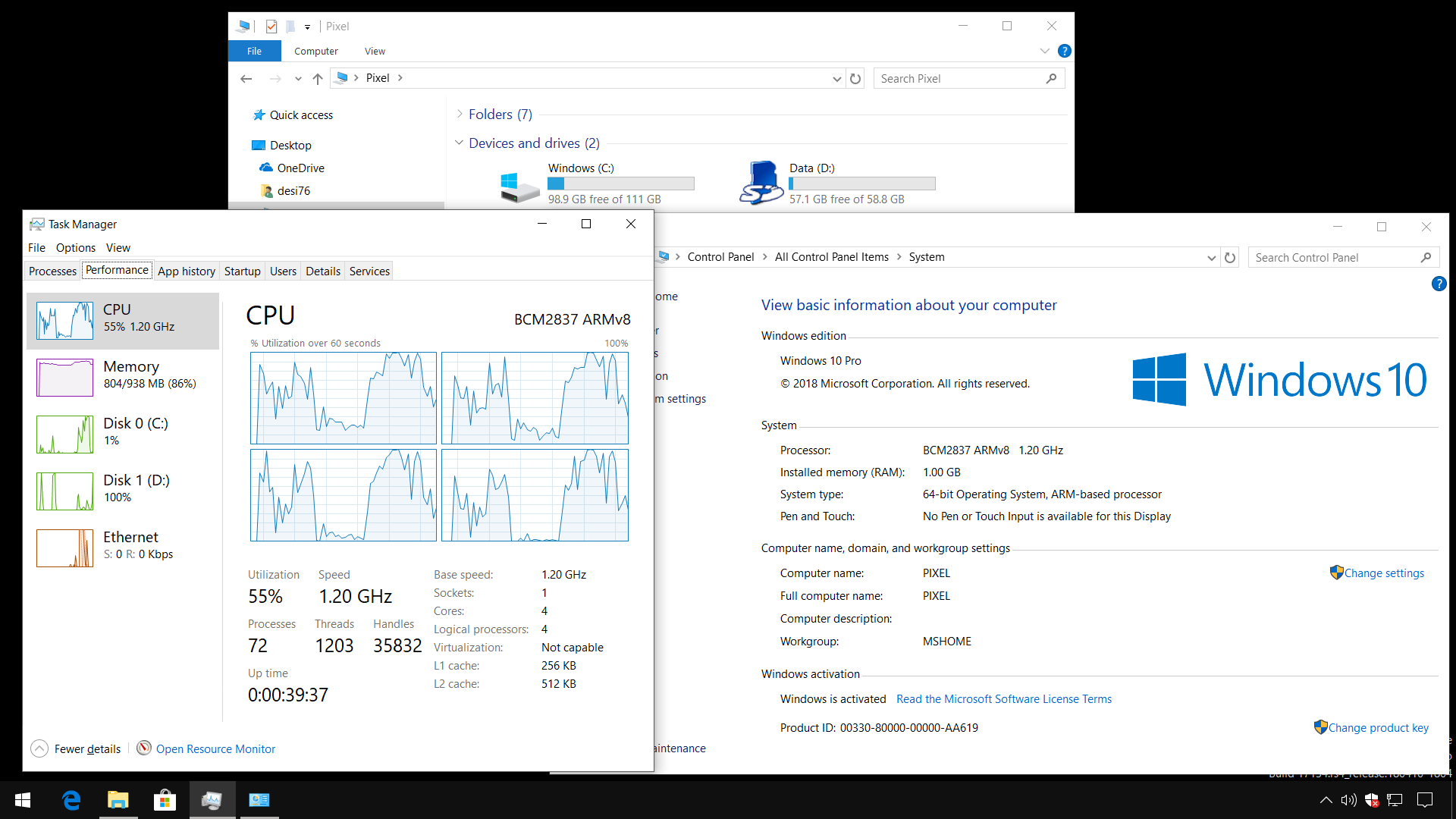1456x819 pixels.
Task: Open Task Manager Options menu
Action: click(x=76, y=248)
